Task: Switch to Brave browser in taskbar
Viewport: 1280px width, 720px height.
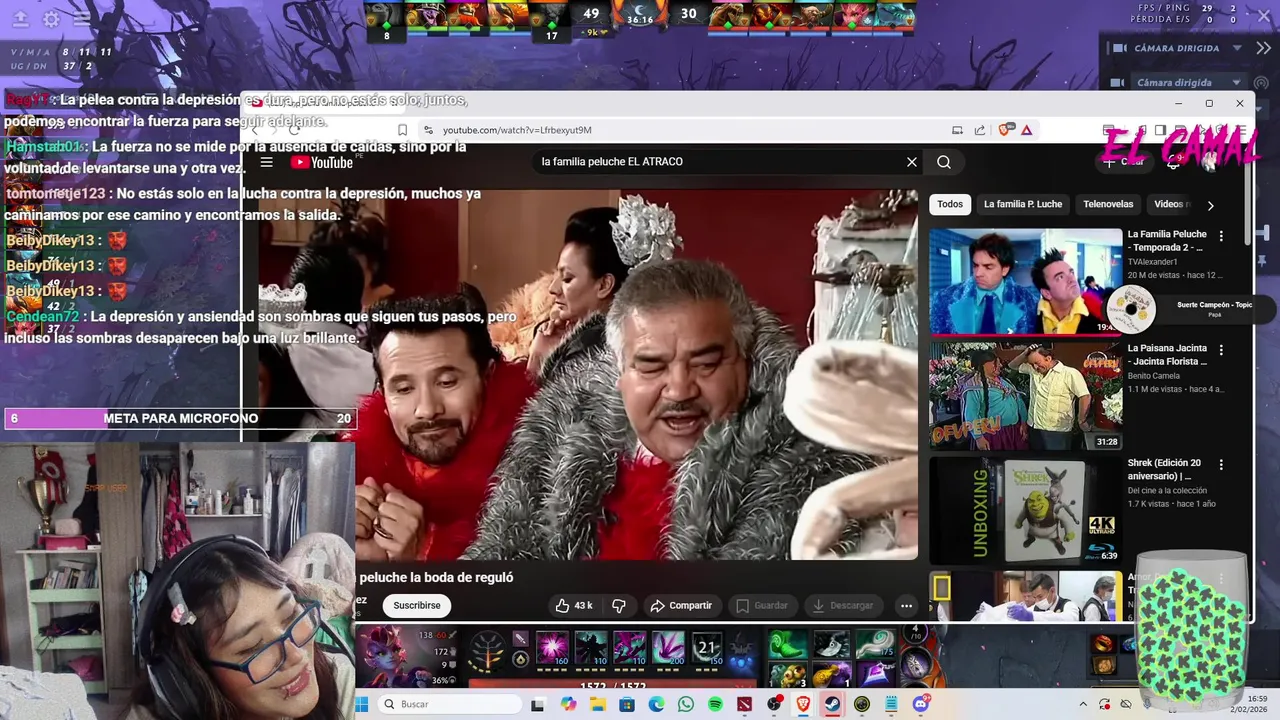Action: click(803, 704)
